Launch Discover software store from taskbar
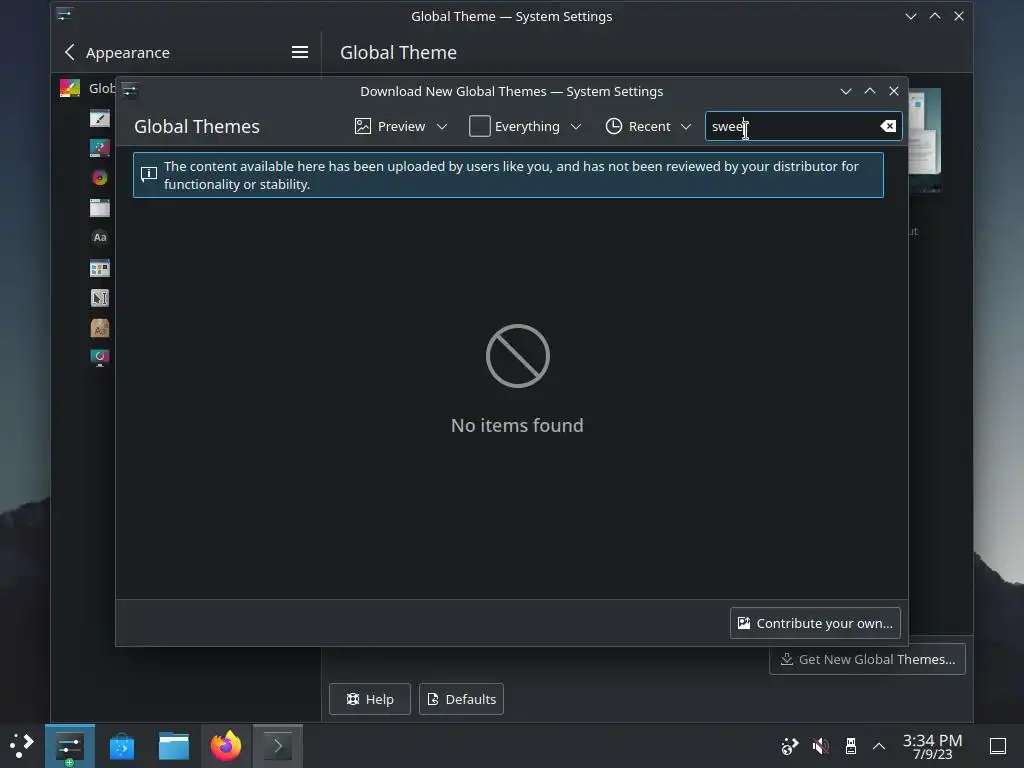 click(121, 746)
